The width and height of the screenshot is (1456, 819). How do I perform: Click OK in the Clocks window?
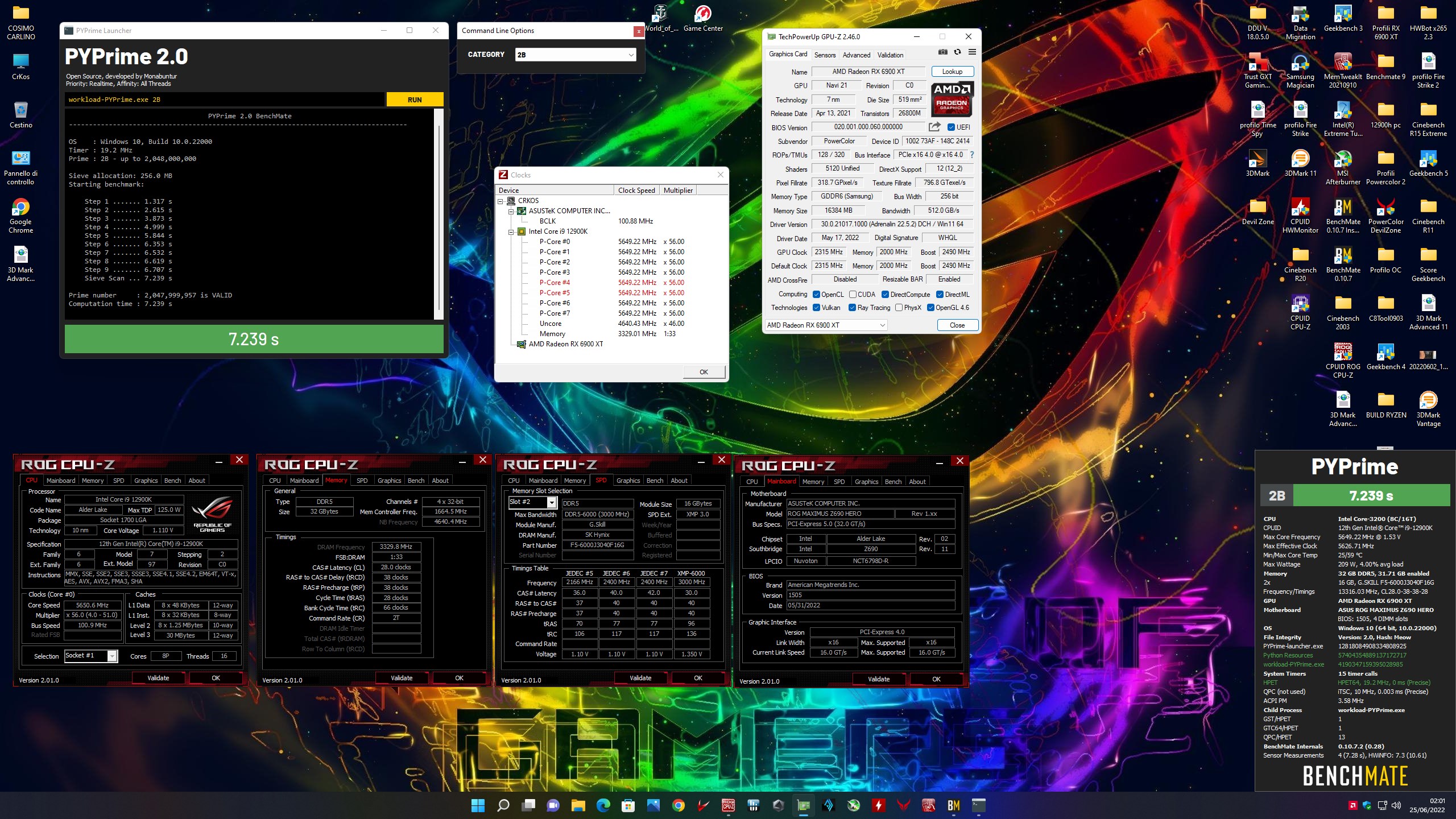[704, 372]
